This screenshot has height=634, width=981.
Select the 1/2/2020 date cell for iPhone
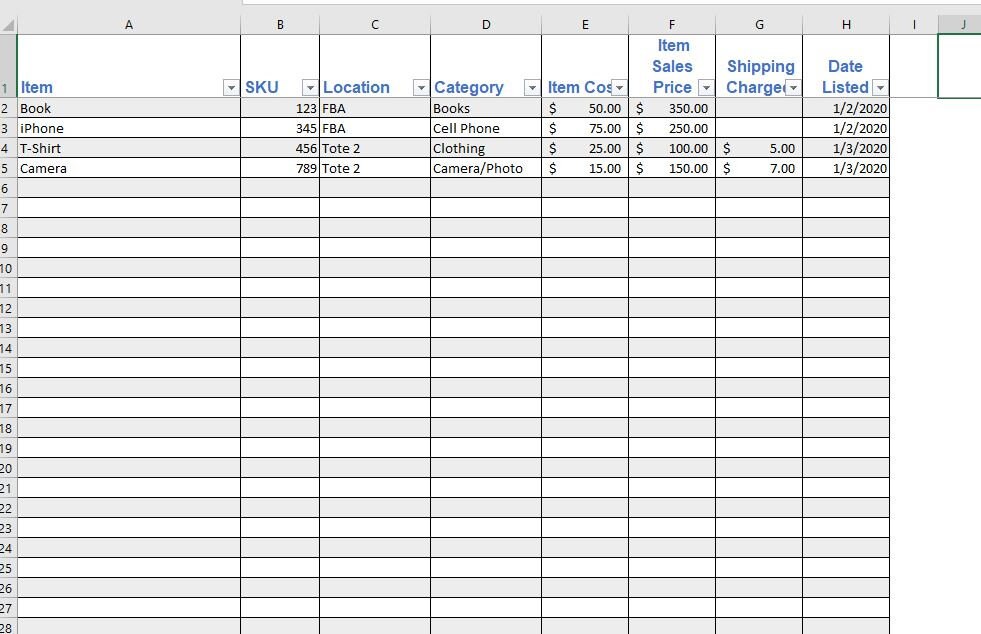845,128
